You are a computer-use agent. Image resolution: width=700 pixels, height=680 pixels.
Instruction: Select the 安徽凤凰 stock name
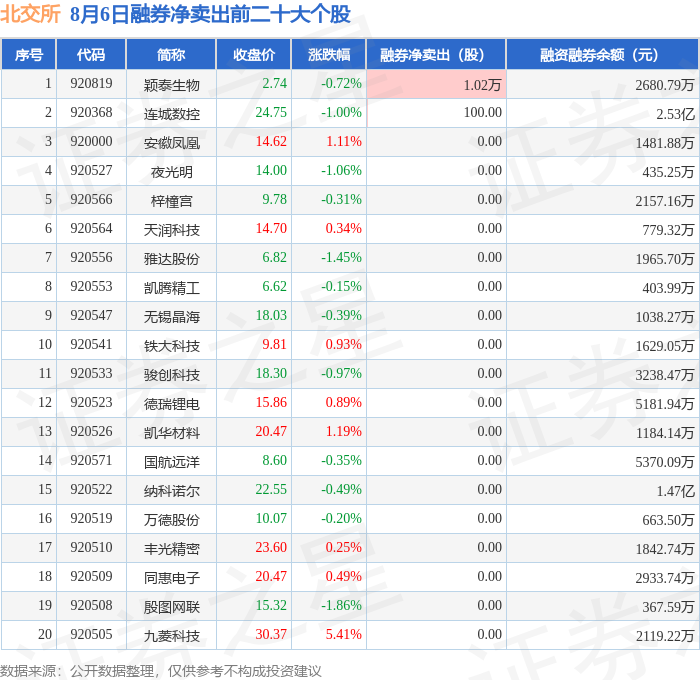[x=171, y=143]
